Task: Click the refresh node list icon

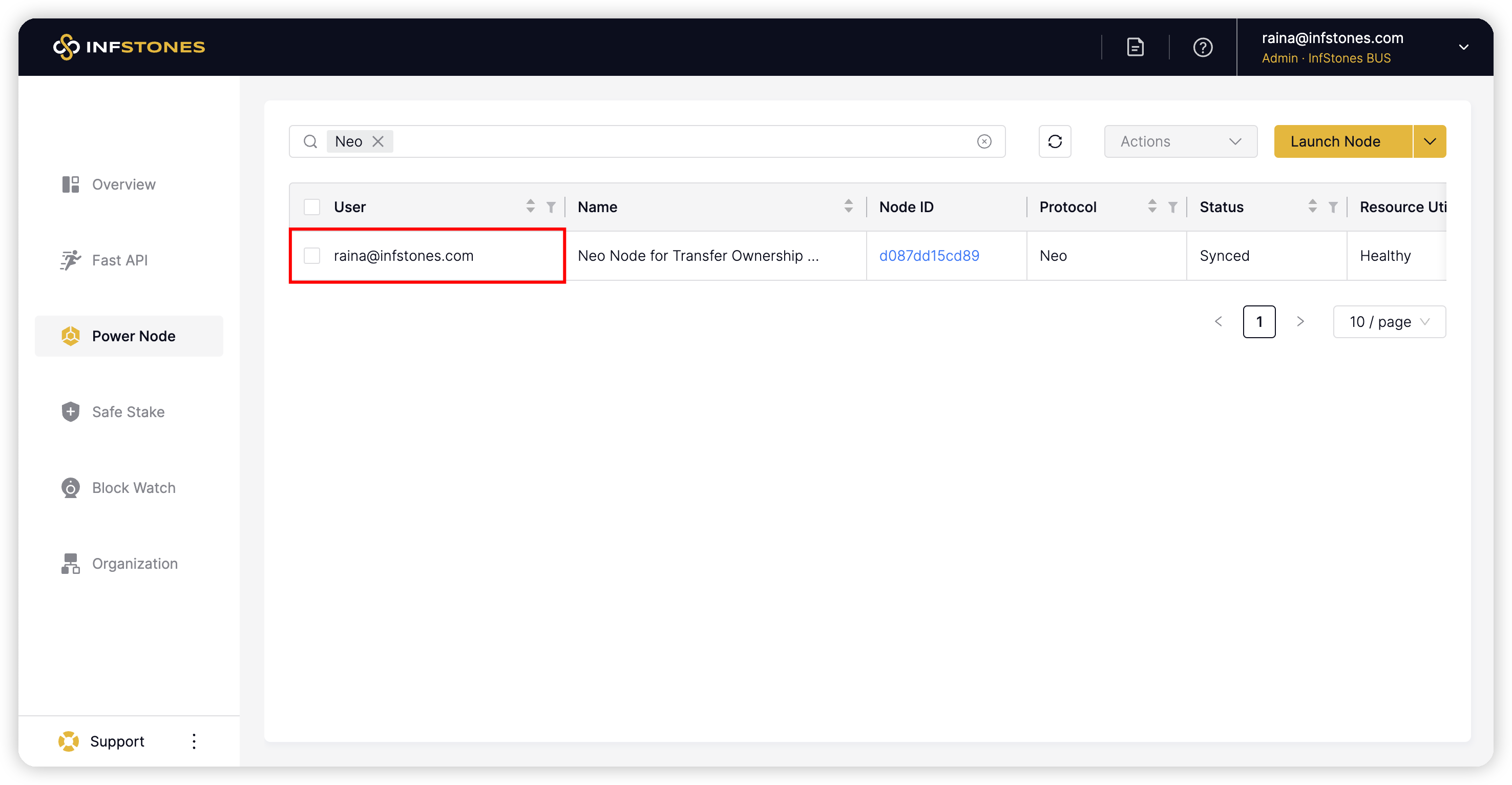Action: [1055, 141]
